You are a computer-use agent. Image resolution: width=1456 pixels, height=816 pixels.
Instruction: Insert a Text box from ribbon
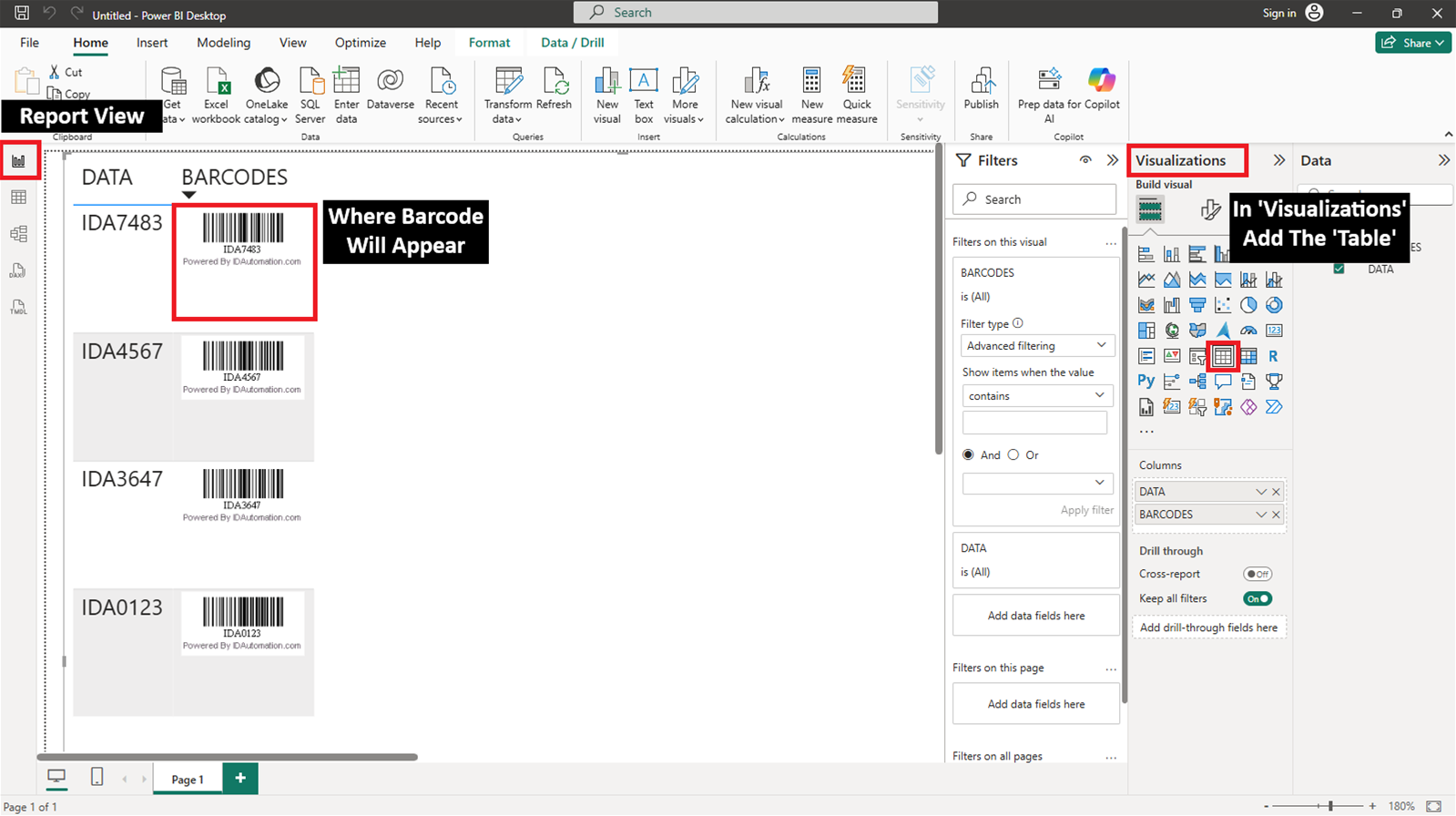[x=644, y=95]
